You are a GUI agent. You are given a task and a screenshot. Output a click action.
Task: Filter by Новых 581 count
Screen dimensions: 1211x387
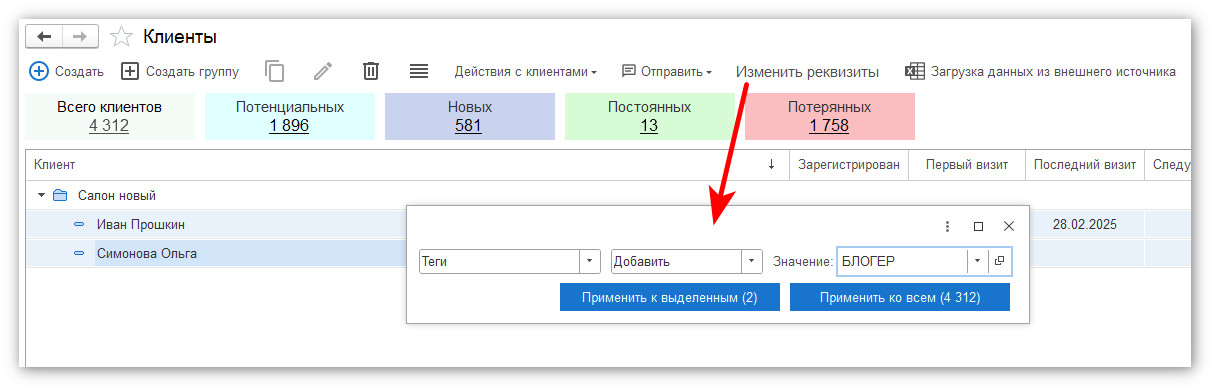pos(469,116)
